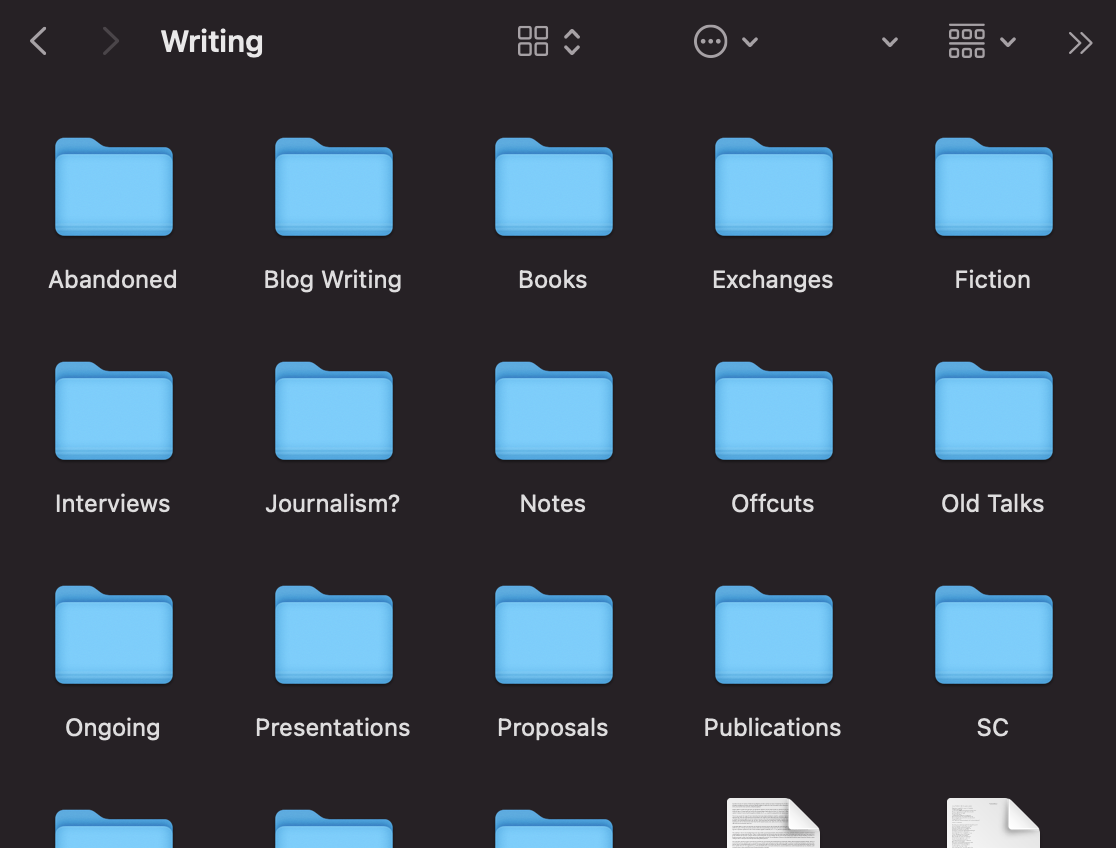Select the Blog Writing folder

pyautogui.click(x=333, y=188)
